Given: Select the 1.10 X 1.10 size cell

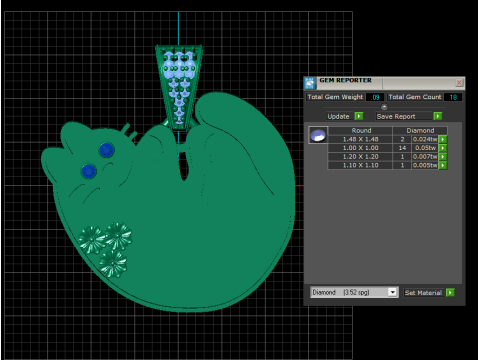Looking at the screenshot, I should [360, 165].
